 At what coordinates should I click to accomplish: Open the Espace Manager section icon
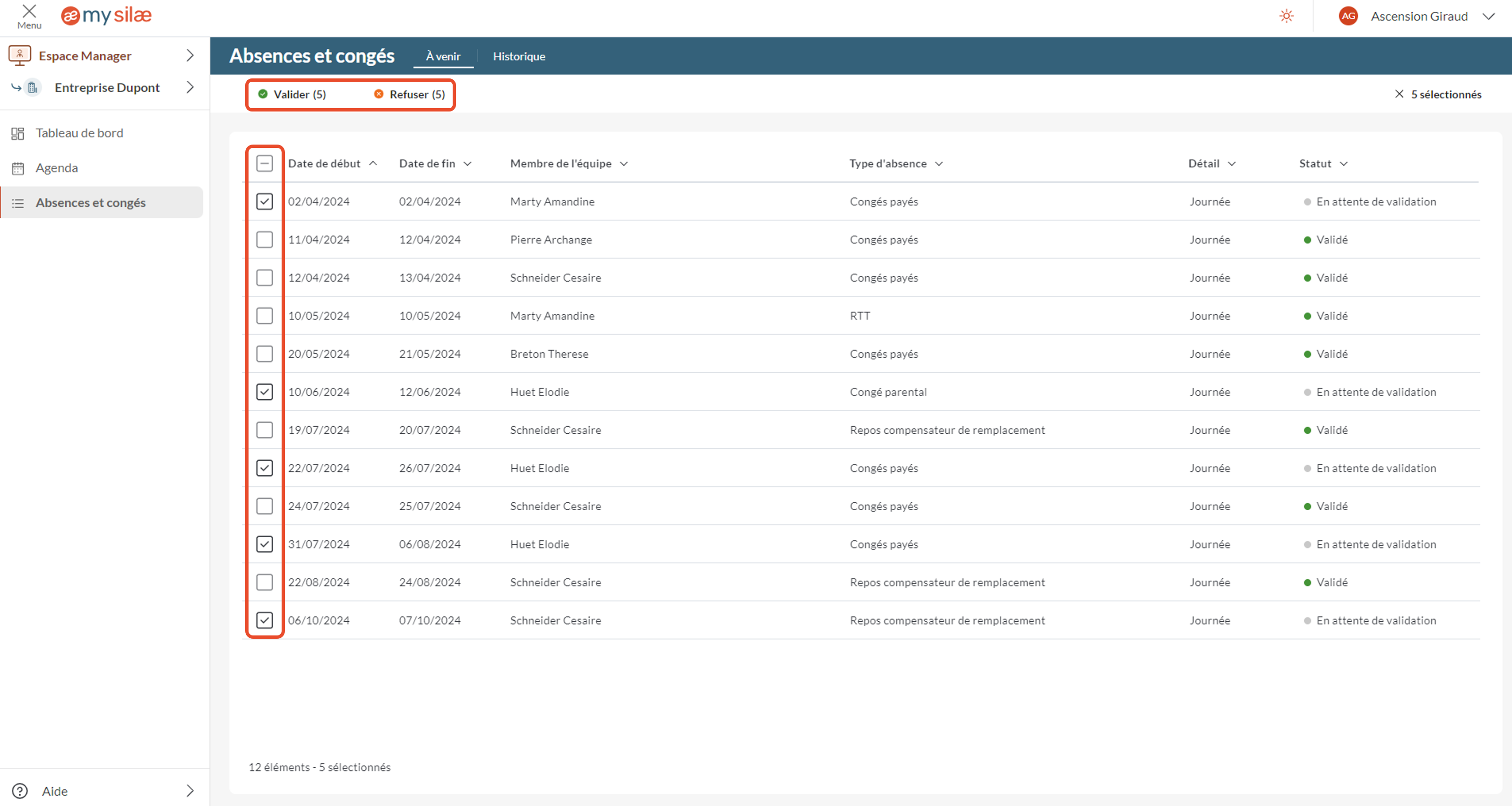[x=20, y=55]
